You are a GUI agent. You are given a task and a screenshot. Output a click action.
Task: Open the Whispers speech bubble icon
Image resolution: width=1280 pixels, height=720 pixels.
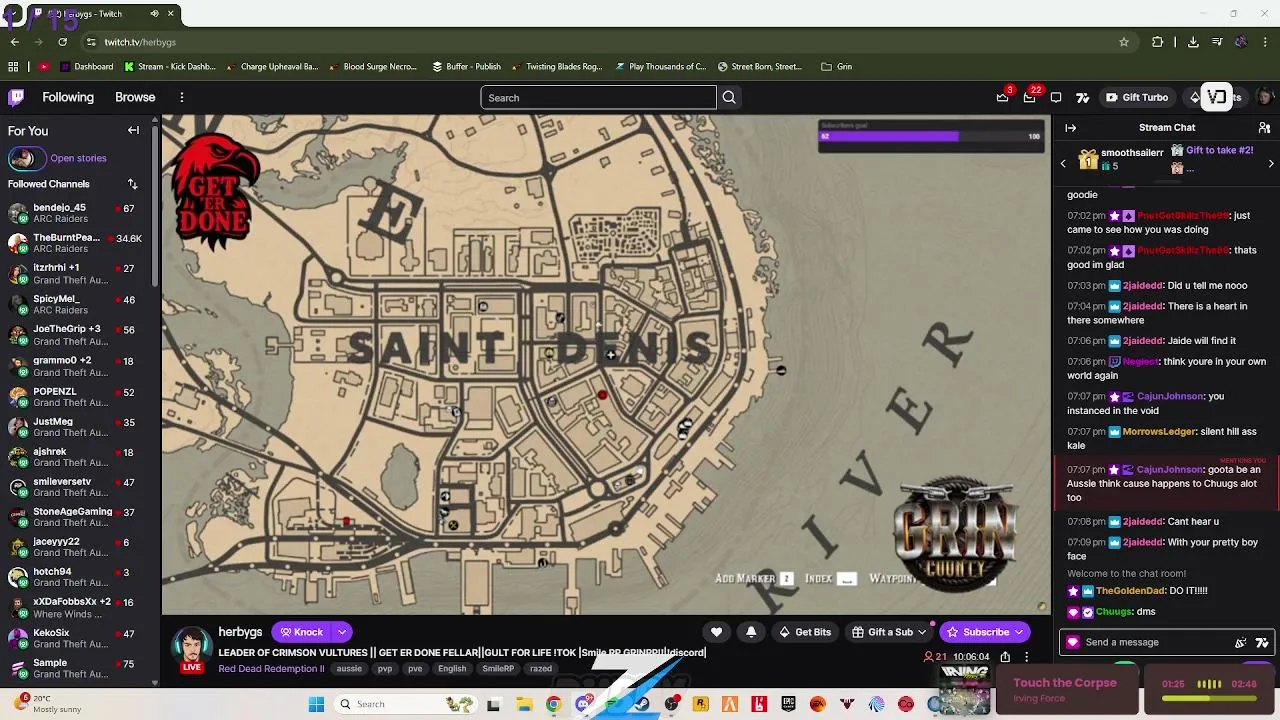(1056, 97)
